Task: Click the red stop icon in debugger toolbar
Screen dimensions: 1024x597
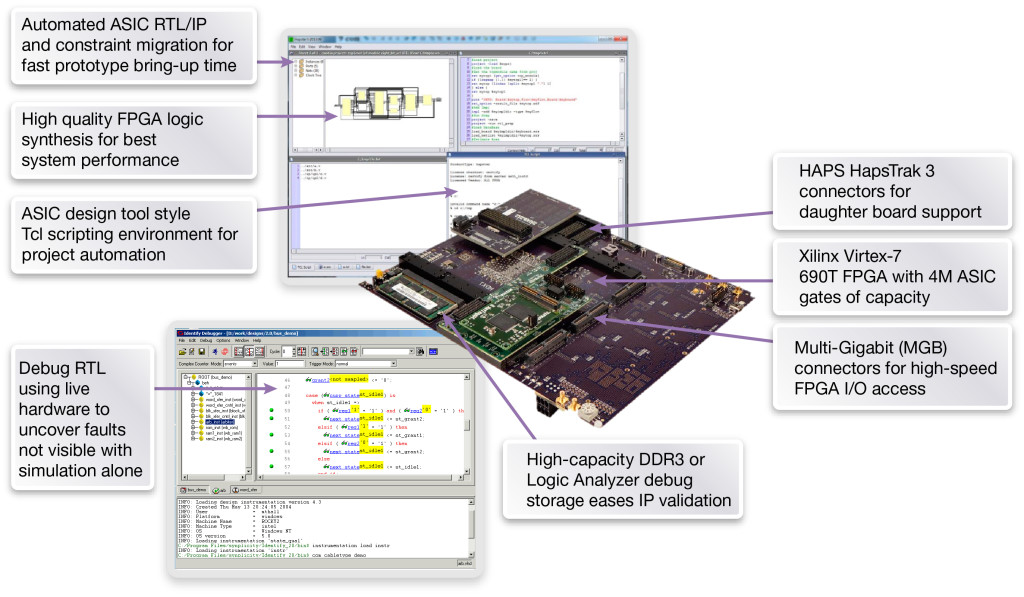Action: pos(225,351)
